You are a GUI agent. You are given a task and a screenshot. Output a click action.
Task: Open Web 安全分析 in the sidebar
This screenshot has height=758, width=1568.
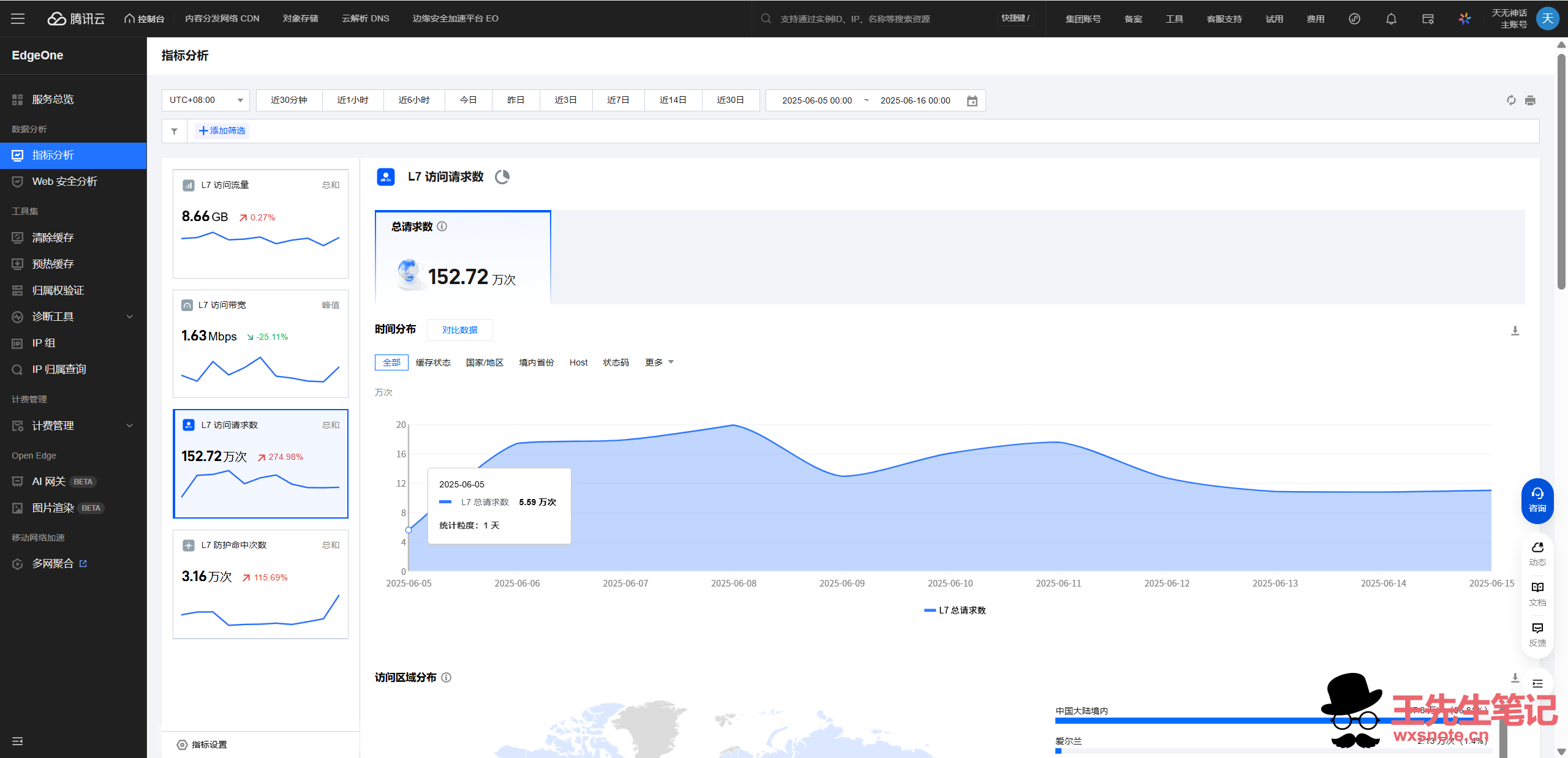(x=64, y=181)
